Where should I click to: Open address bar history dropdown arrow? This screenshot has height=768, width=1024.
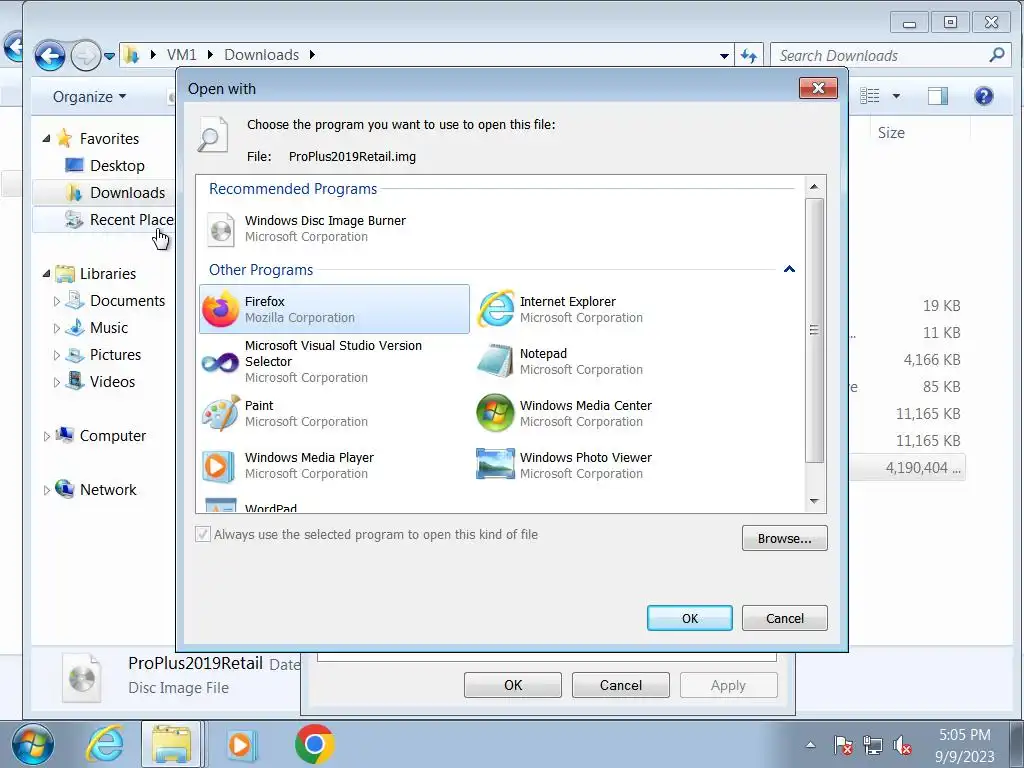[724, 56]
